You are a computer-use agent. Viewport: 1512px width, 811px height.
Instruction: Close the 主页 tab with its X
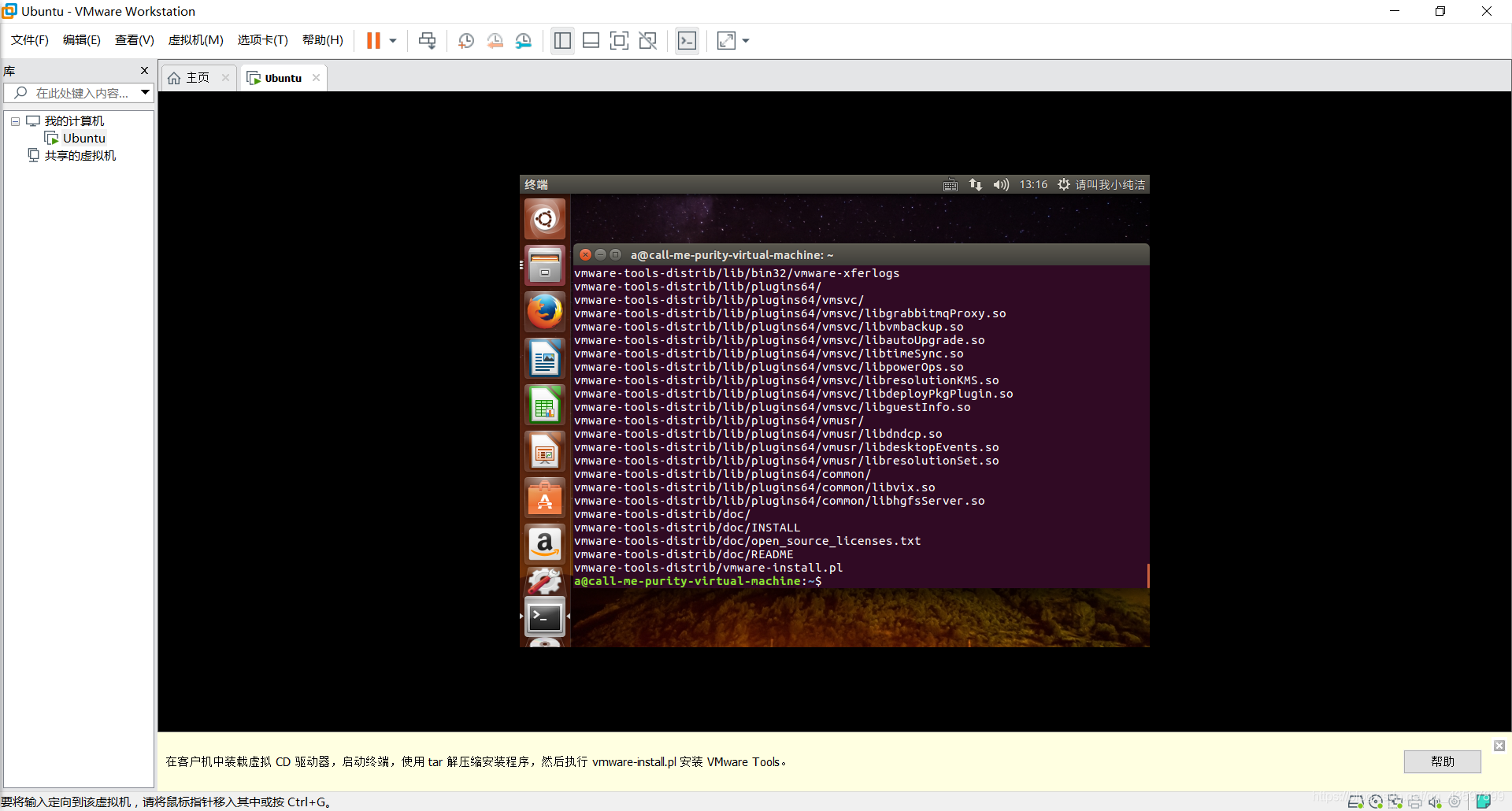coord(225,77)
